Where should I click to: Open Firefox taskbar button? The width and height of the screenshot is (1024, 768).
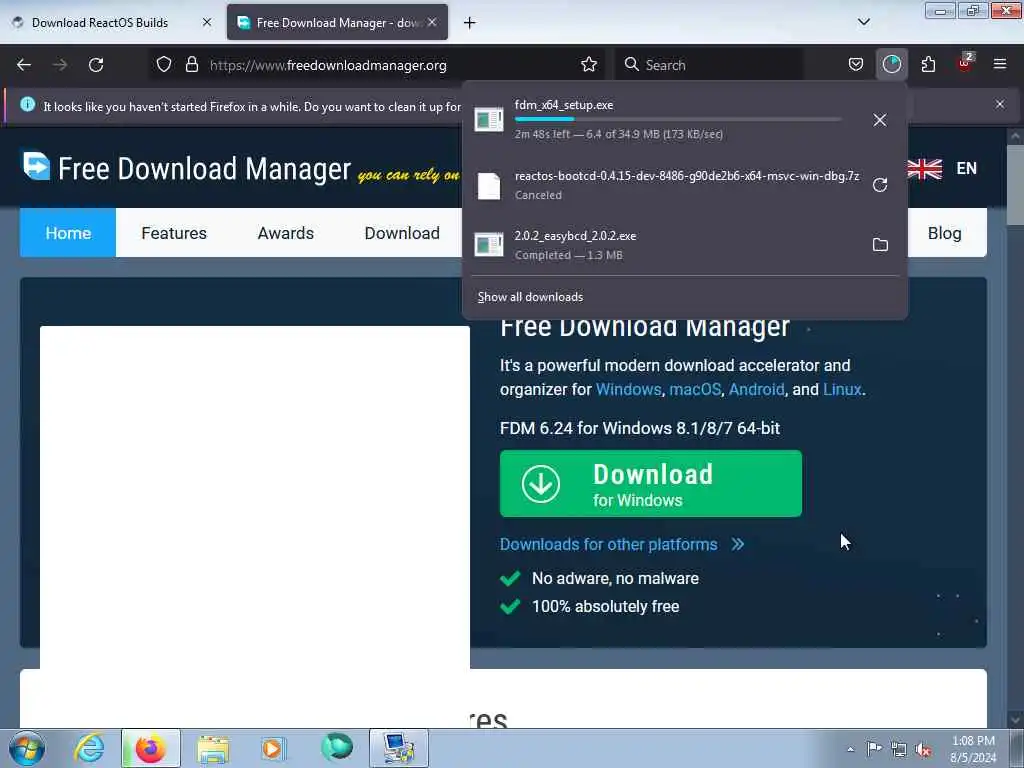click(x=150, y=748)
